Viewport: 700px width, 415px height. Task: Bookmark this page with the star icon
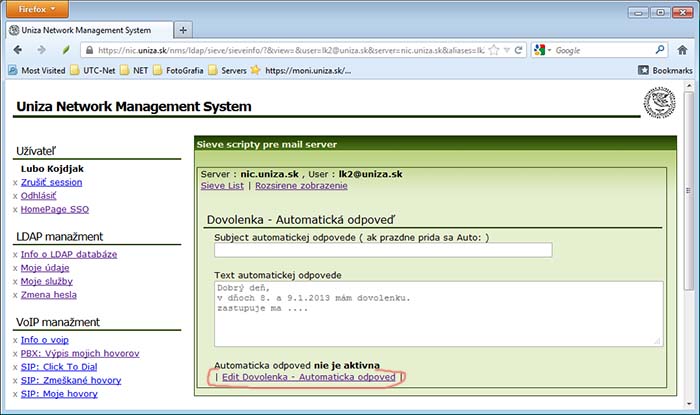coord(493,50)
